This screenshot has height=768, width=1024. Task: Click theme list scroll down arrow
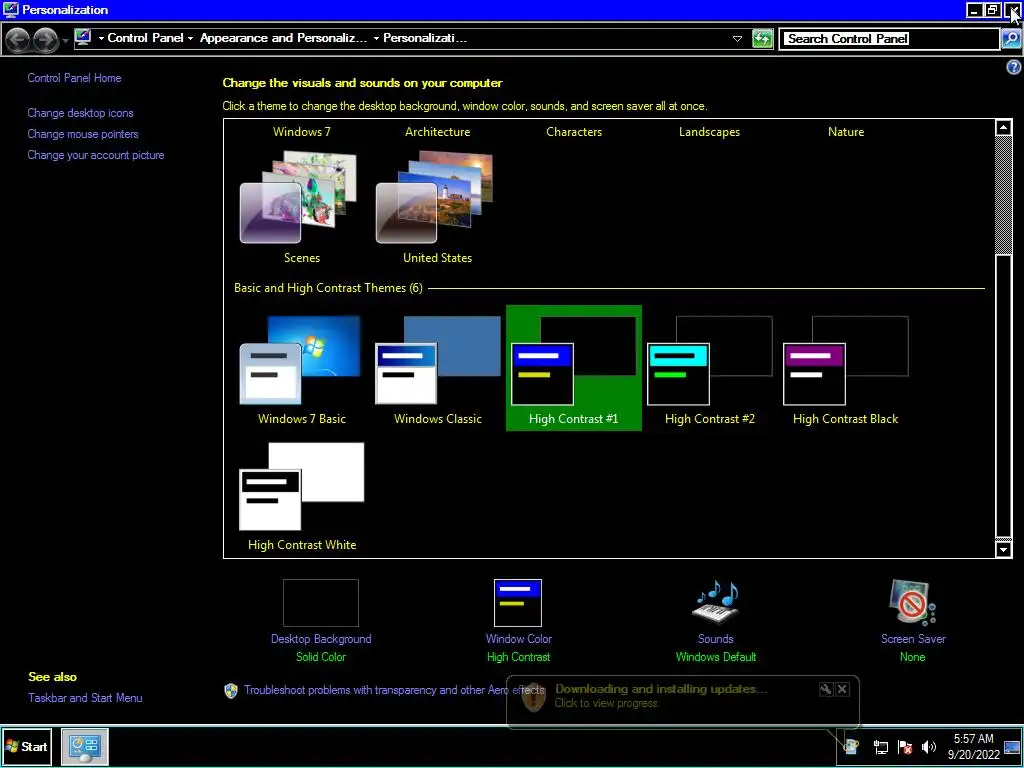1003,549
